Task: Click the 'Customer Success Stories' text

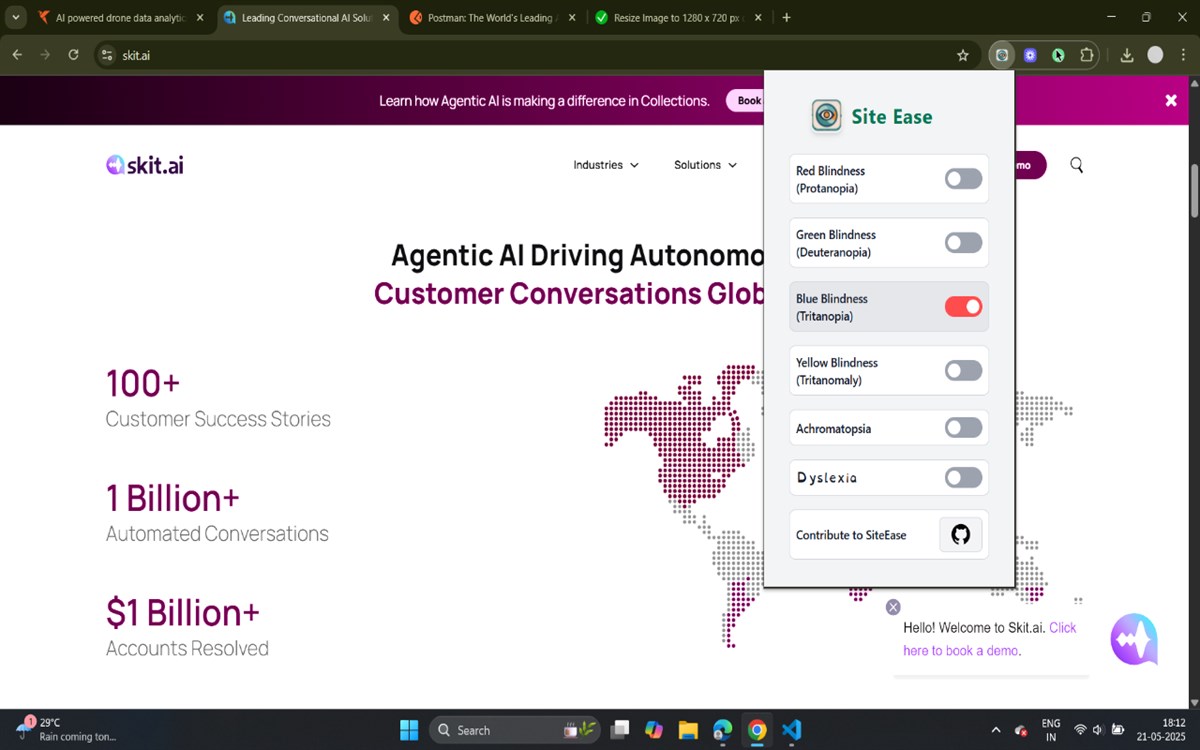Action: [218, 419]
